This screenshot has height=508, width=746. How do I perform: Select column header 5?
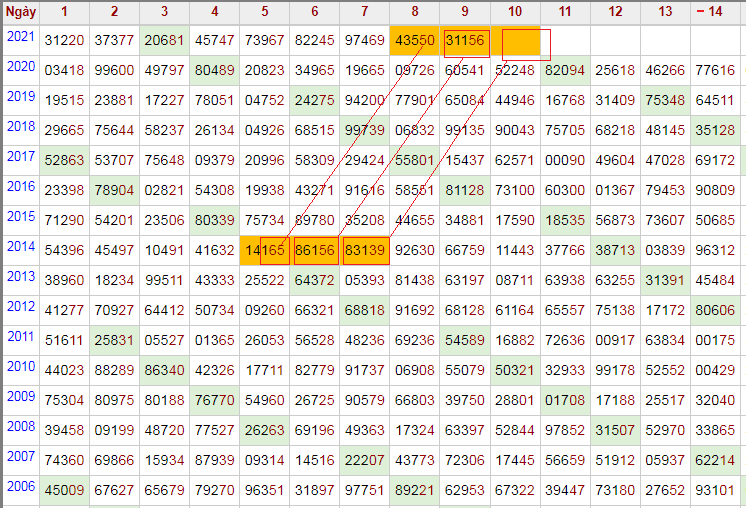[265, 11]
